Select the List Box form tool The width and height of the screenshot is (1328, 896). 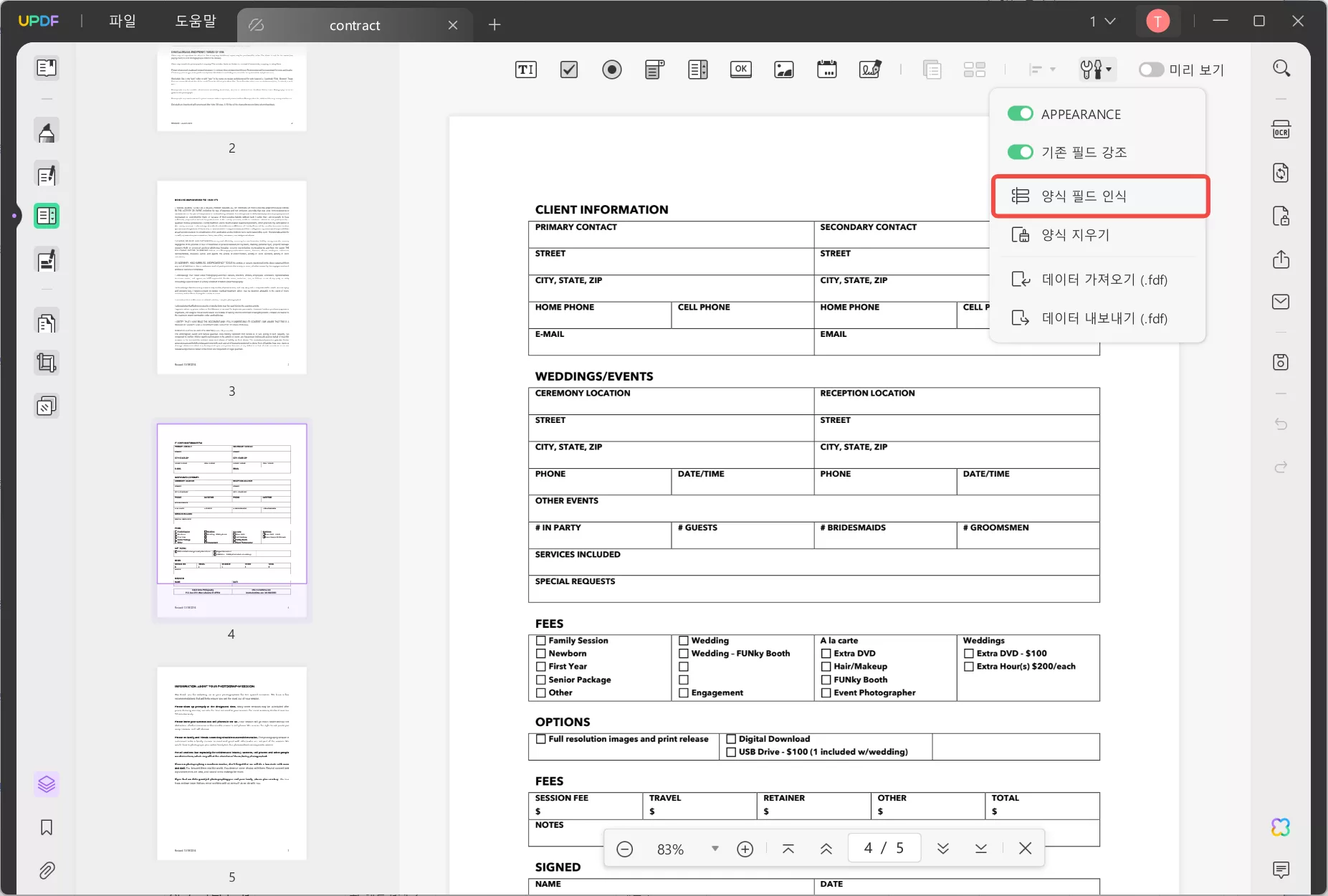[698, 70]
